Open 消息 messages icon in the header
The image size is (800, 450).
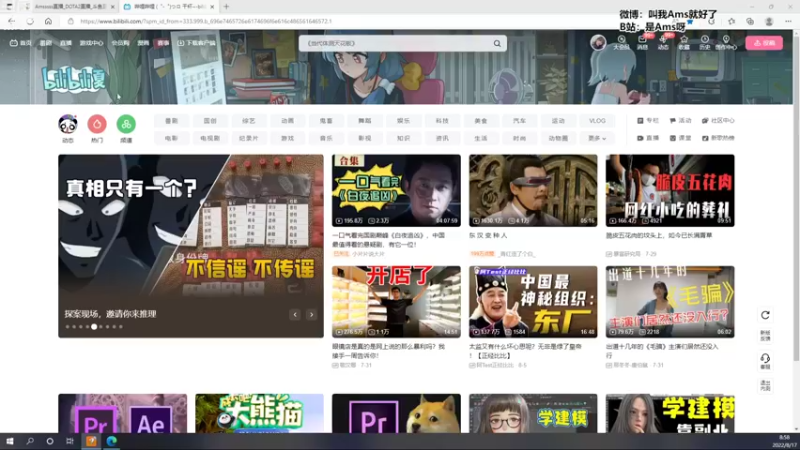pos(642,43)
